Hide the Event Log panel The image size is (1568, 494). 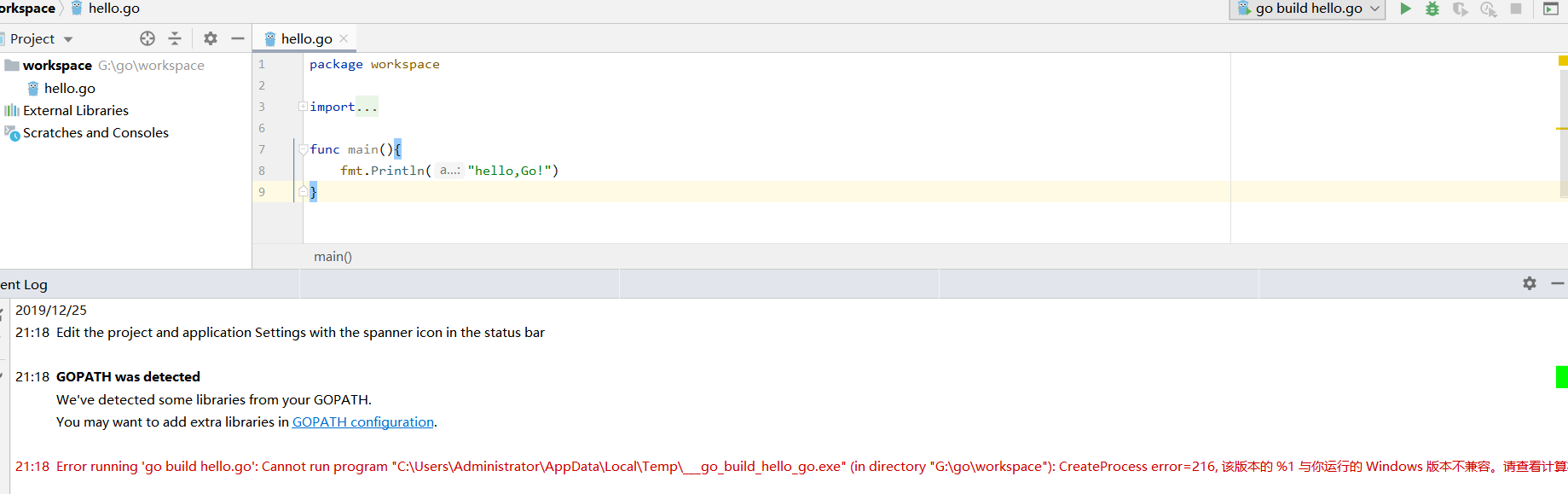point(1559,283)
